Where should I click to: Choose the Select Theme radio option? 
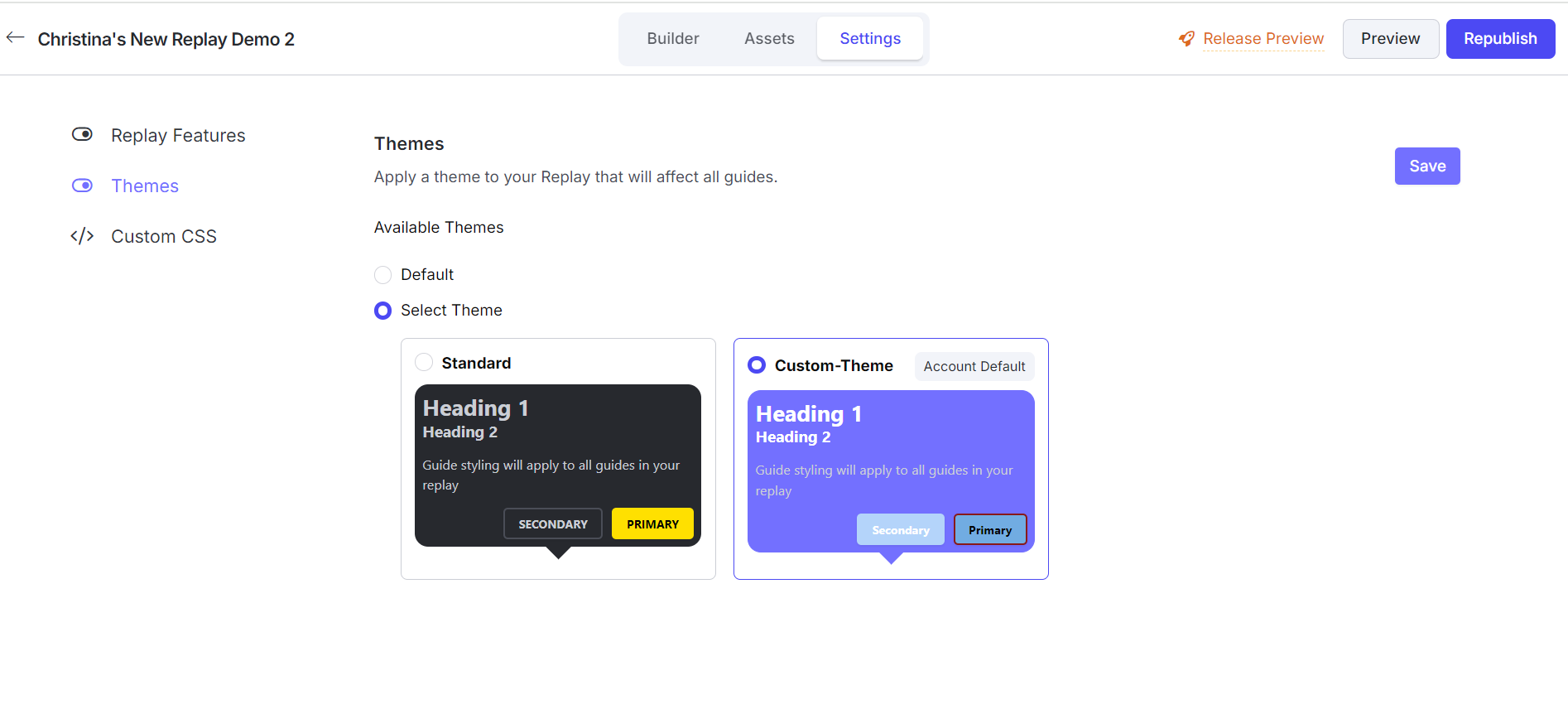(382, 311)
